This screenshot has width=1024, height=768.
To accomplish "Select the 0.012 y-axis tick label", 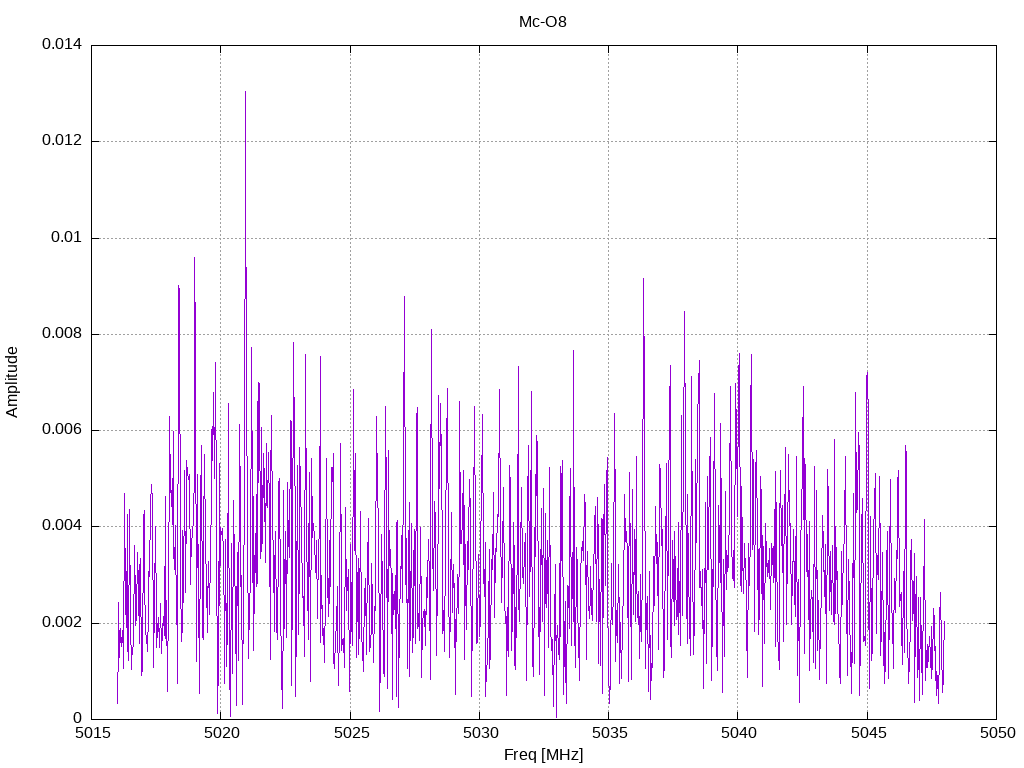I will pyautogui.click(x=61, y=141).
